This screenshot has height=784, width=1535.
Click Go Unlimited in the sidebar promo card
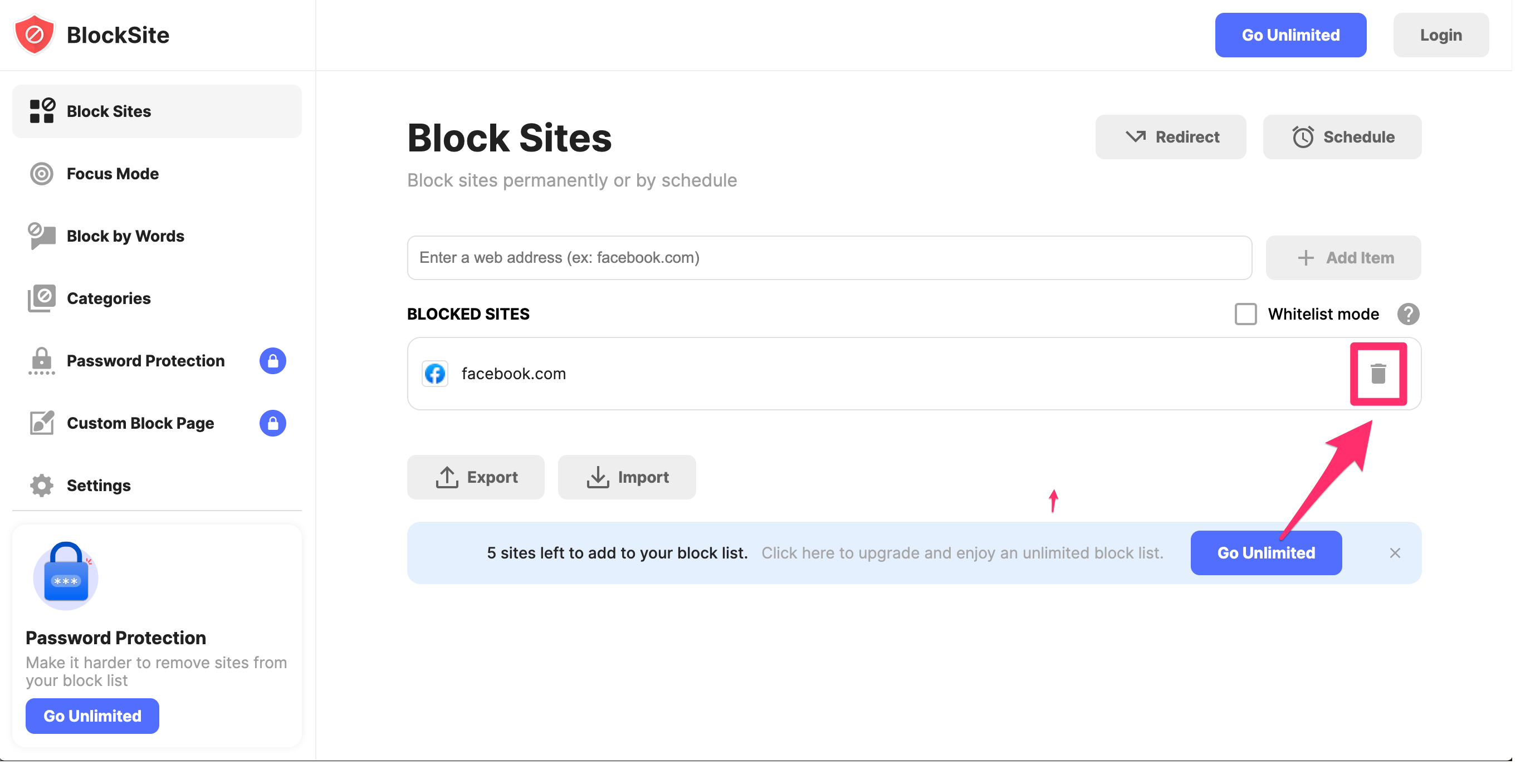tap(92, 716)
